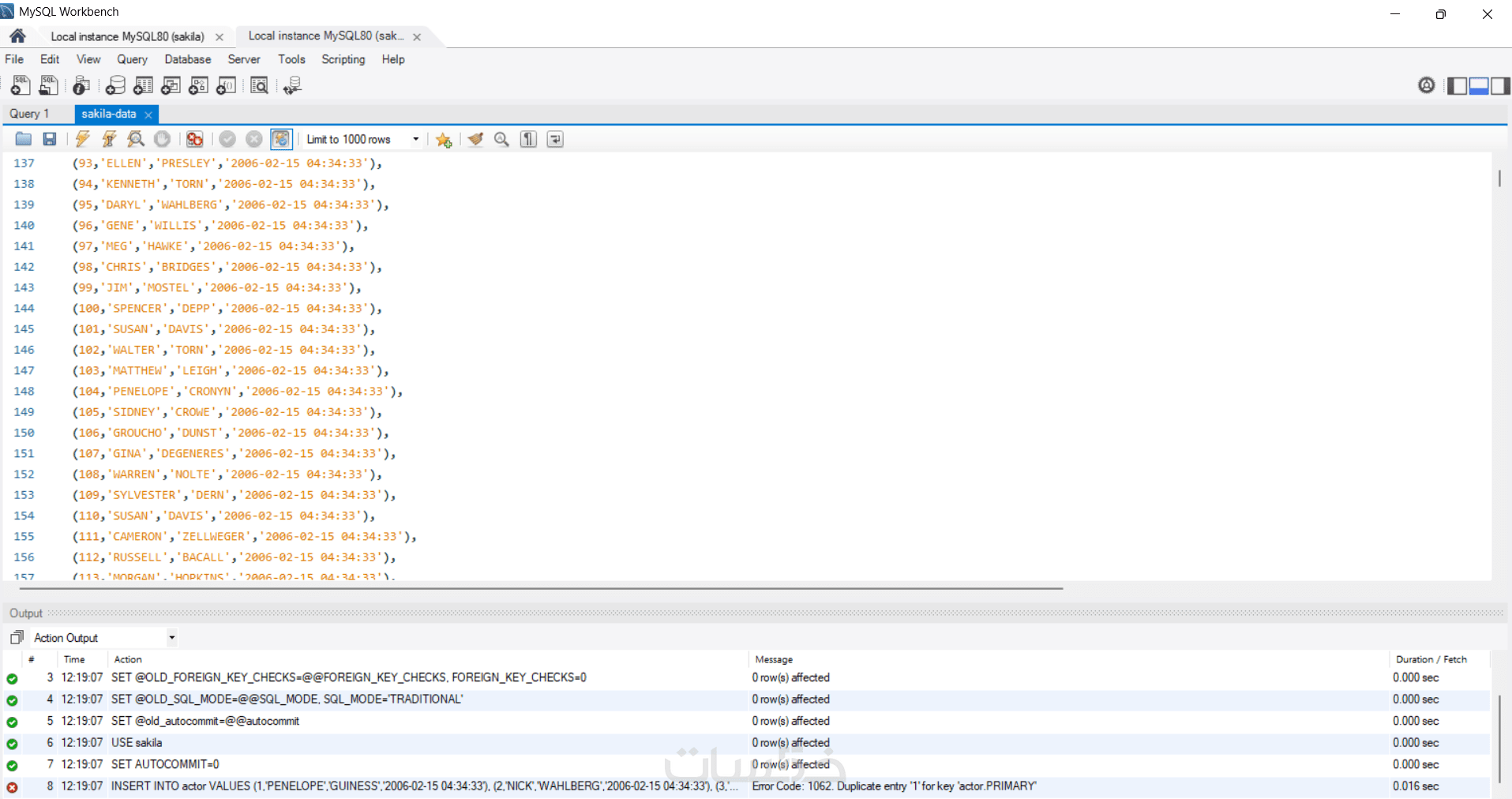Close the sakila-data editor tab
This screenshot has height=799, width=1512.
point(148,114)
